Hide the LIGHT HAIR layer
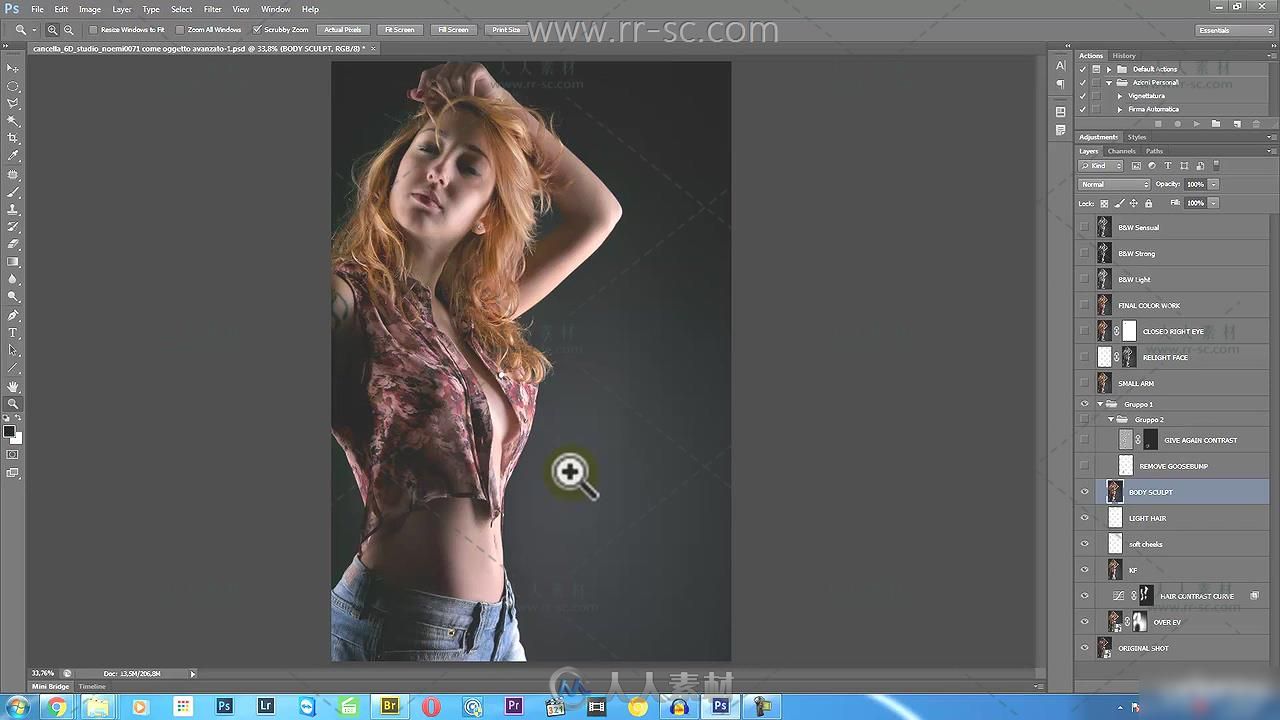The width and height of the screenshot is (1280, 720). [1085, 518]
